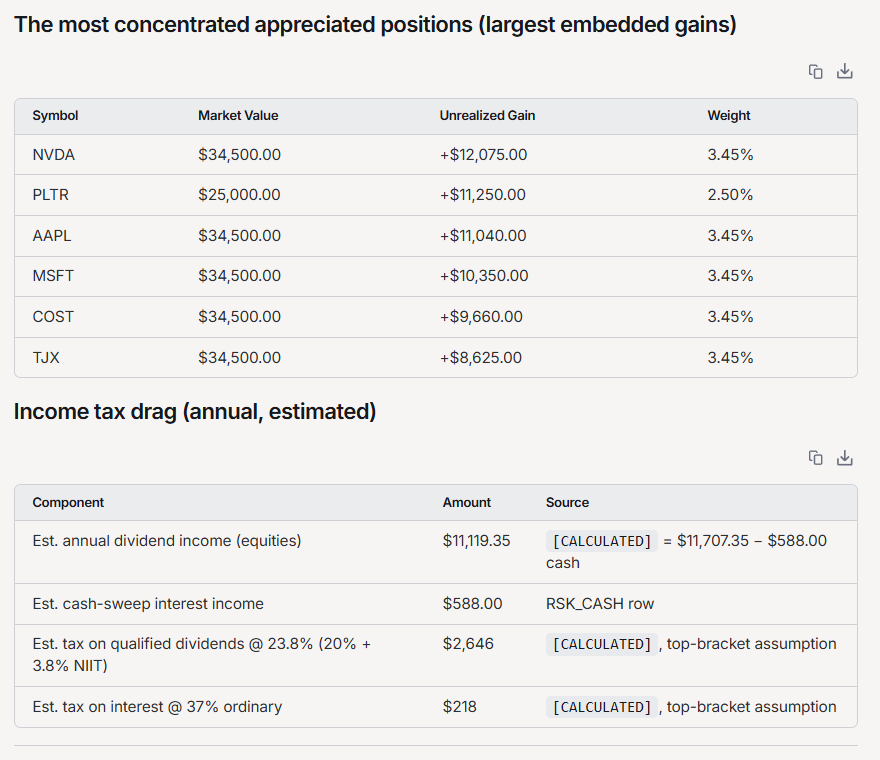The width and height of the screenshot is (880, 760).
Task: Select the NVDA symbol cell
Action: [x=53, y=155]
